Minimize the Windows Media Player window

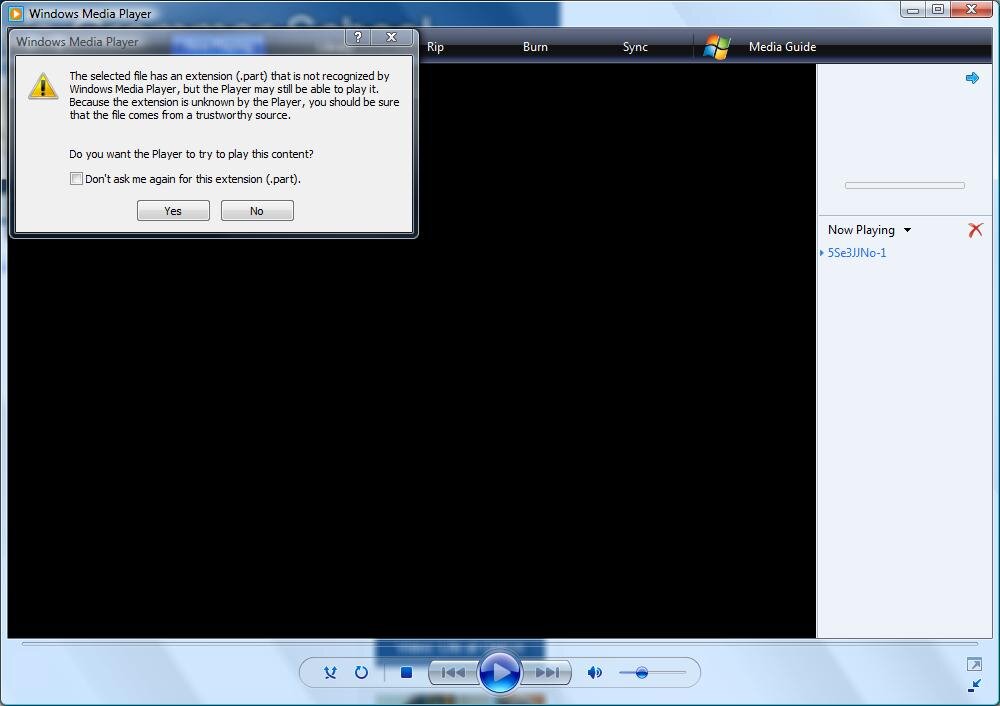913,10
